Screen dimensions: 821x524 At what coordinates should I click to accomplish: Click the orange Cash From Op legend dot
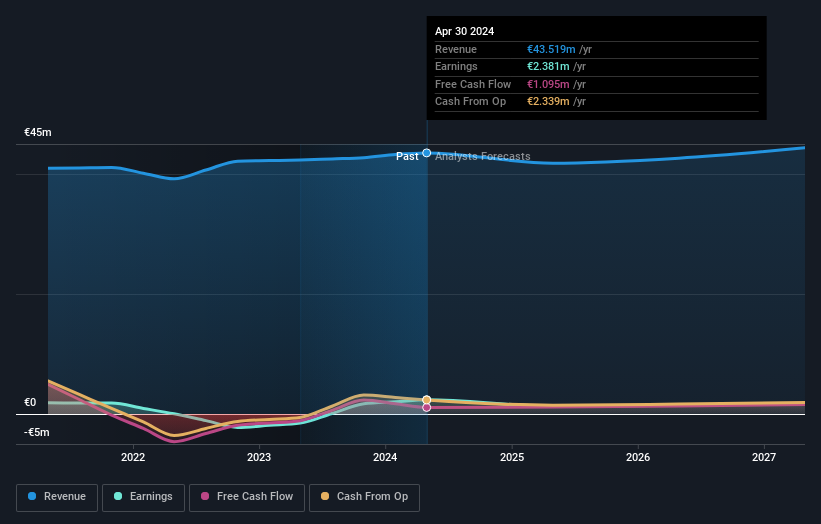click(325, 496)
